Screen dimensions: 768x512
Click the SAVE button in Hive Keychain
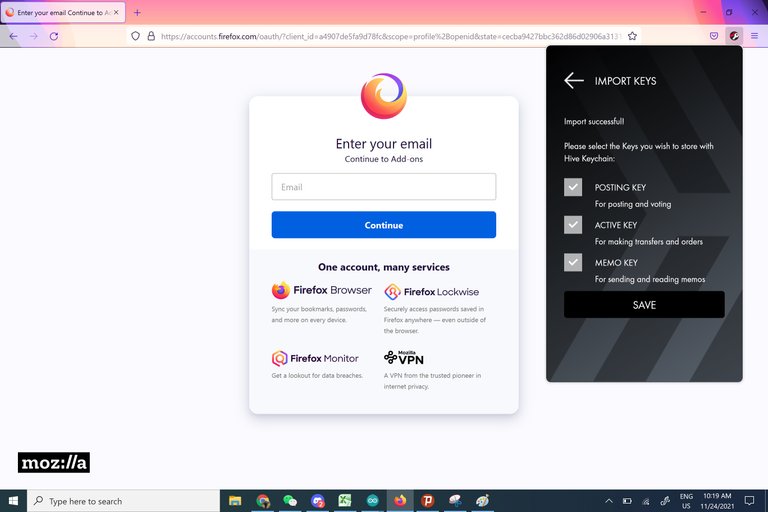644,305
